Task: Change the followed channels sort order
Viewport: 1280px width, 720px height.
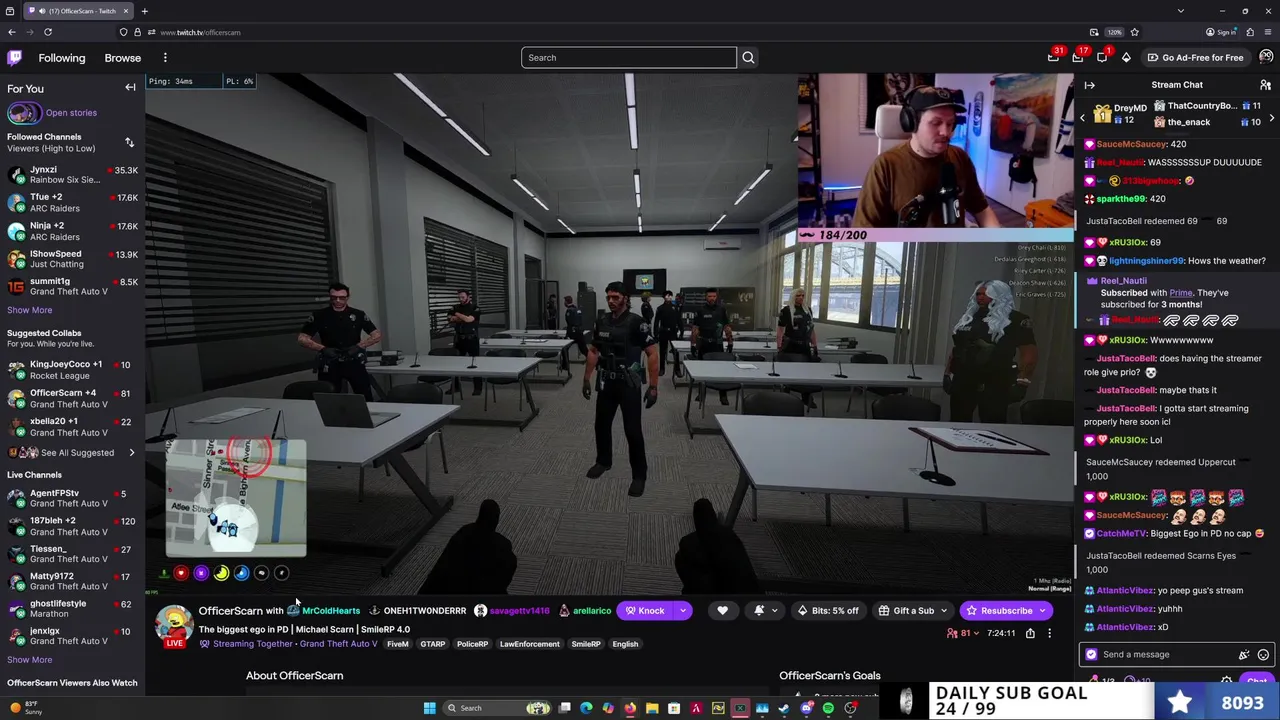Action: click(129, 142)
